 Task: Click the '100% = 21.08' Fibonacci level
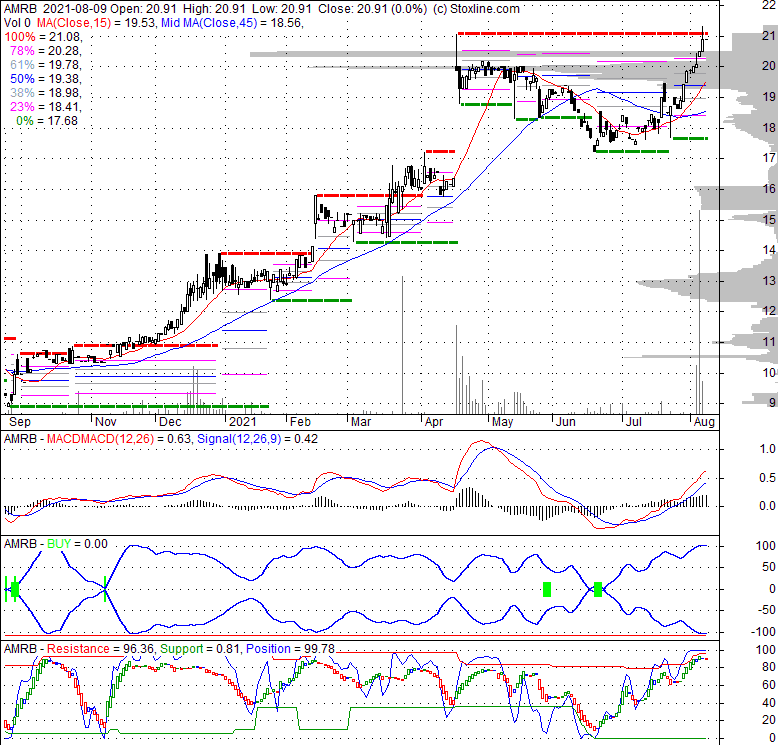coord(42,37)
